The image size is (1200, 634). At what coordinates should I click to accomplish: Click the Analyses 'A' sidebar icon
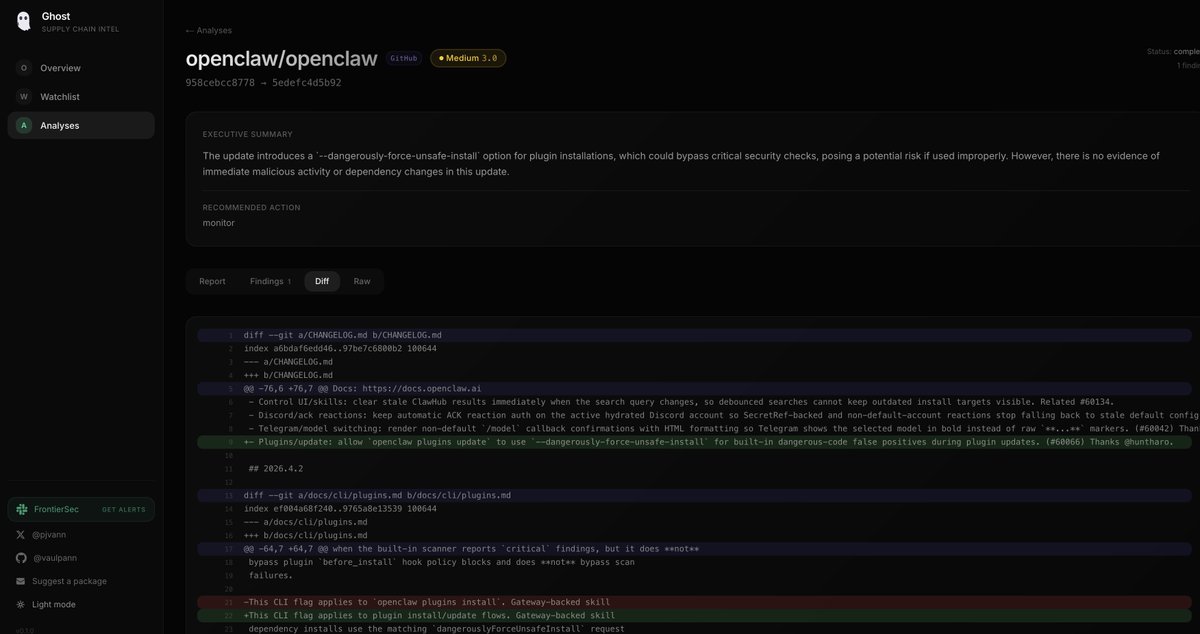point(24,125)
